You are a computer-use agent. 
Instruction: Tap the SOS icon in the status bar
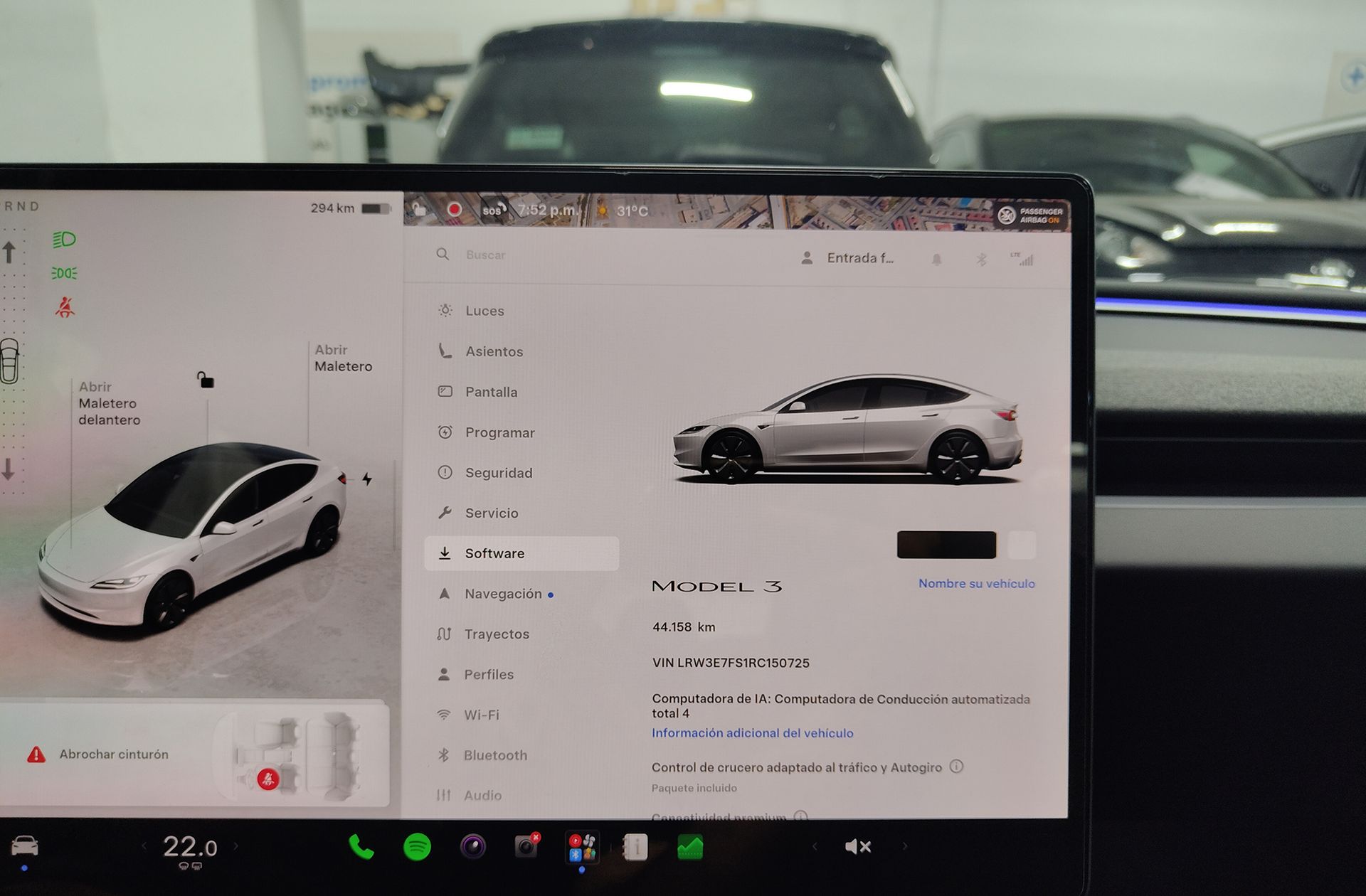click(x=493, y=210)
